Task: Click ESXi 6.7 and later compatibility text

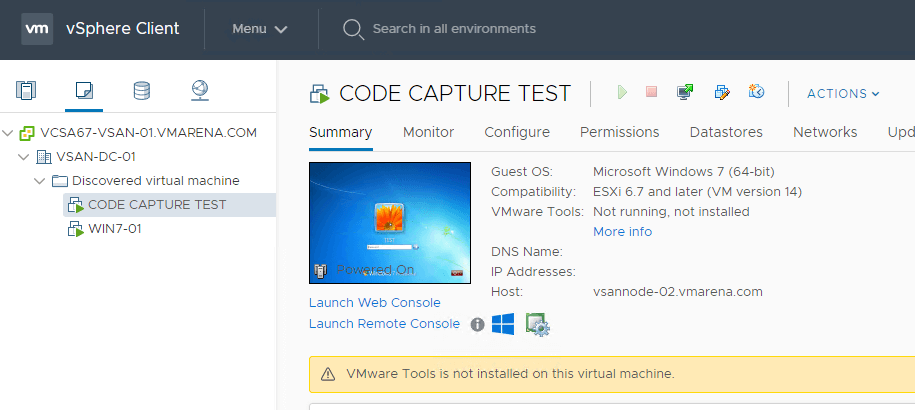Action: tap(697, 192)
